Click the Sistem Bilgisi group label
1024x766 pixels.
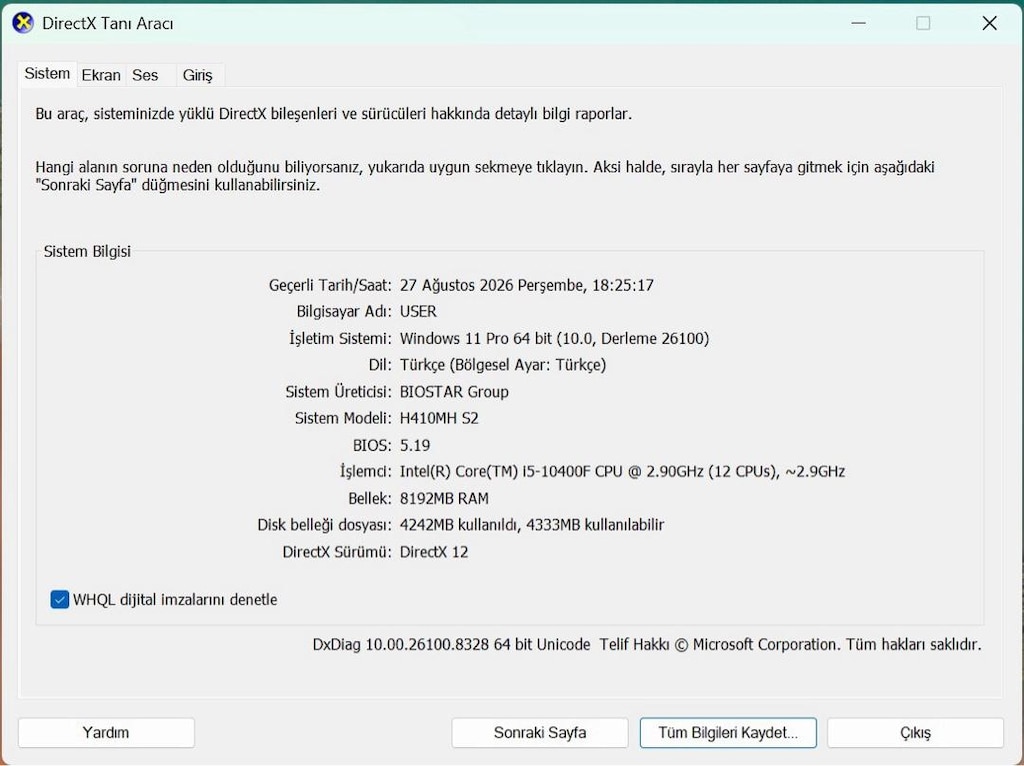pos(87,251)
